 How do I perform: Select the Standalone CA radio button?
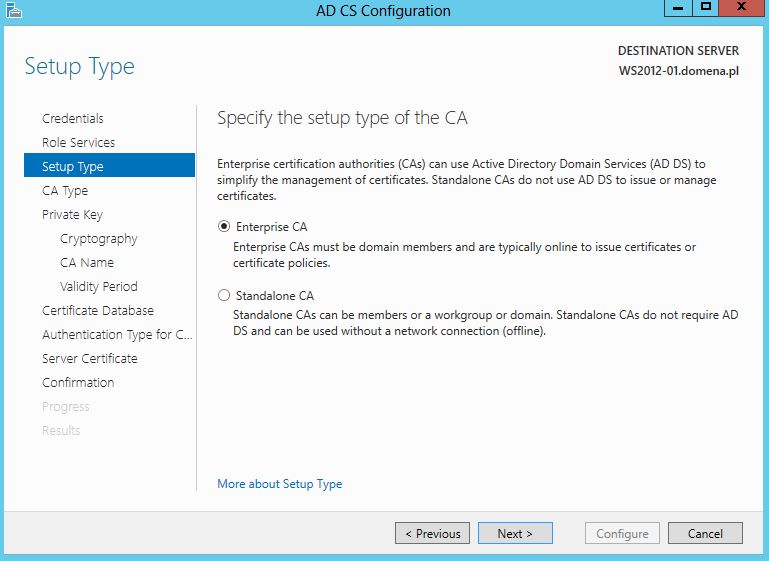pyautogui.click(x=224, y=295)
